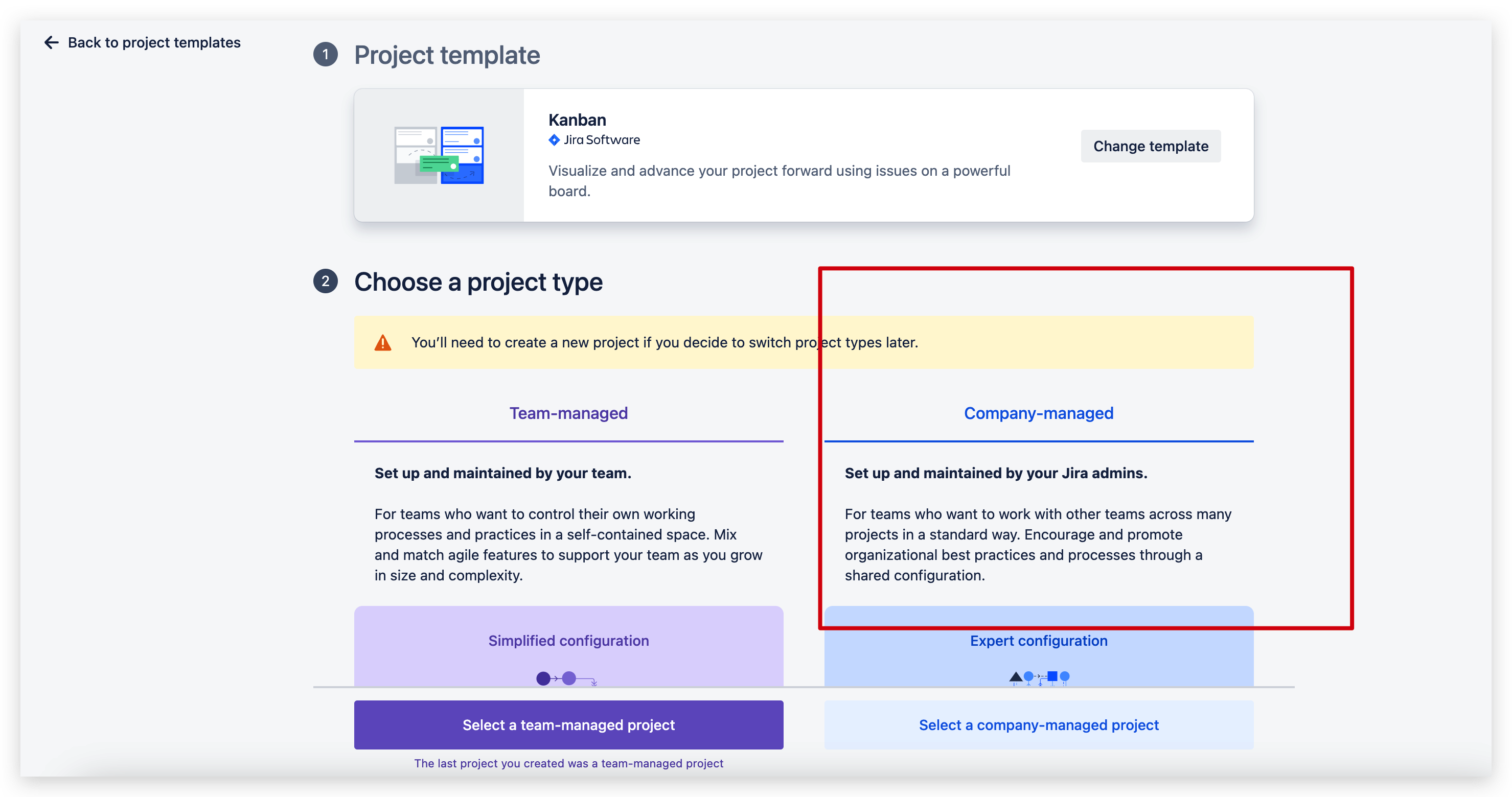This screenshot has height=797, width=1512.
Task: Select the Team-managed tab heading
Action: pos(568,413)
